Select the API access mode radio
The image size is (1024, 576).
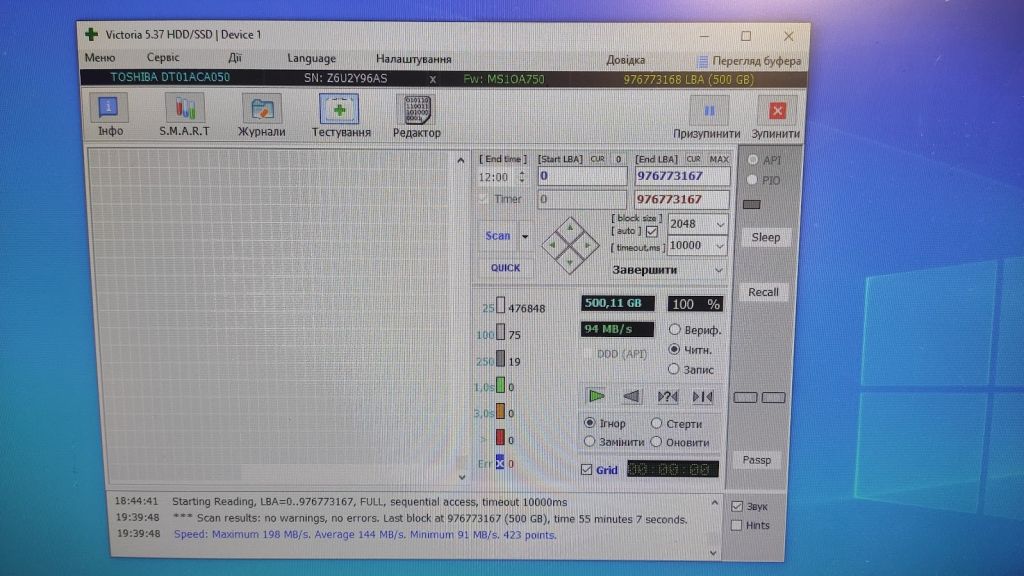coord(752,159)
